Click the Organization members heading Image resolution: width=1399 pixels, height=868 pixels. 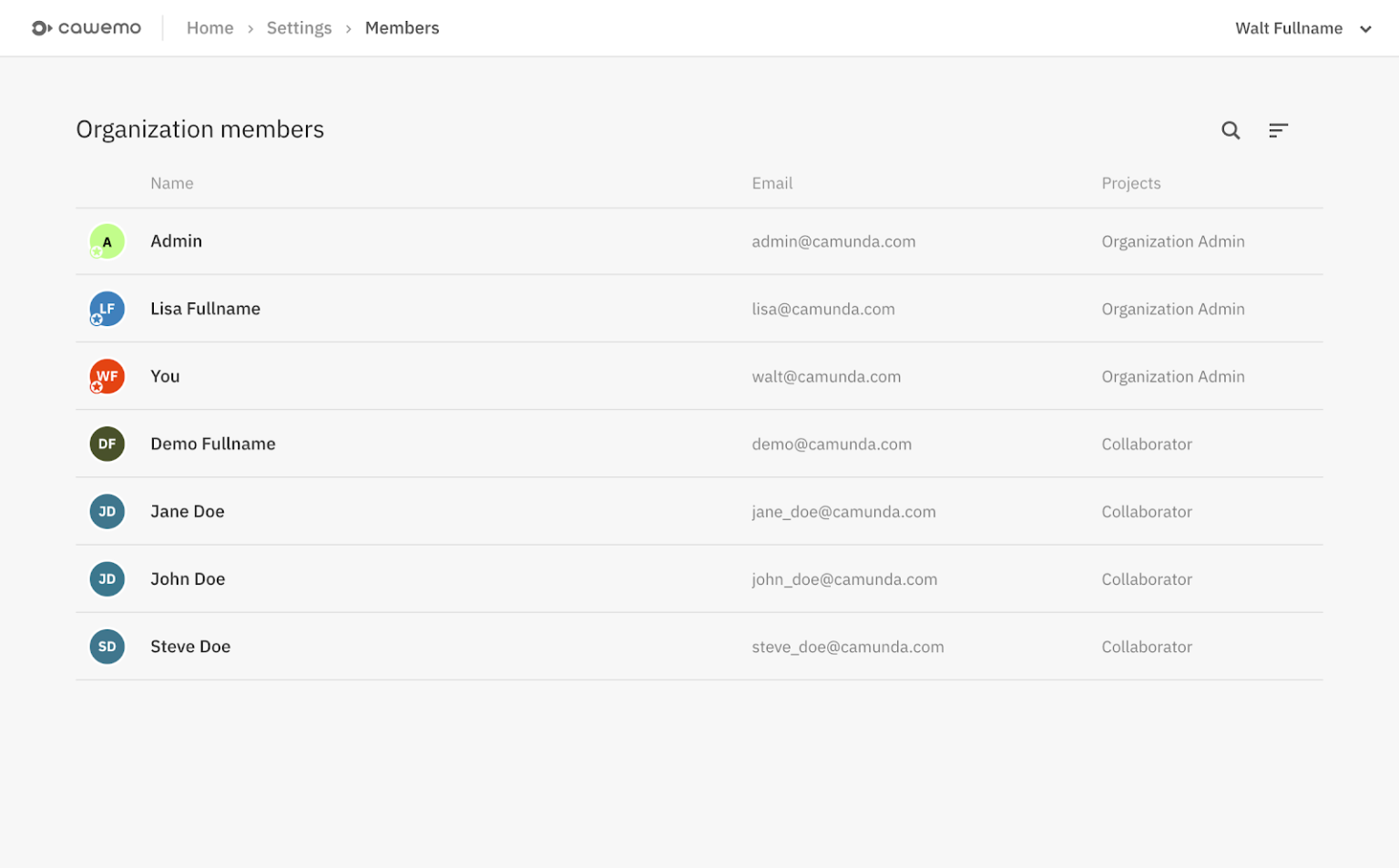(x=199, y=128)
